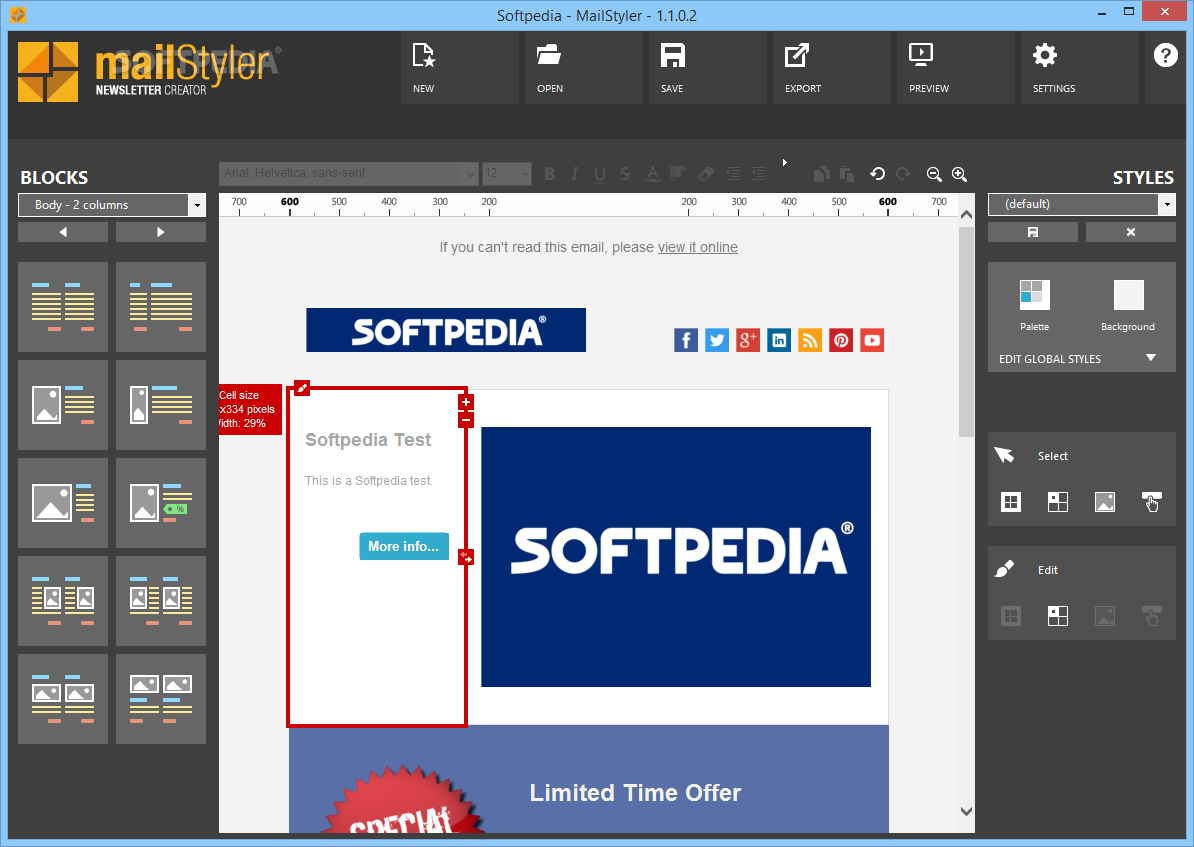Click the YouTube social icon

click(872, 340)
